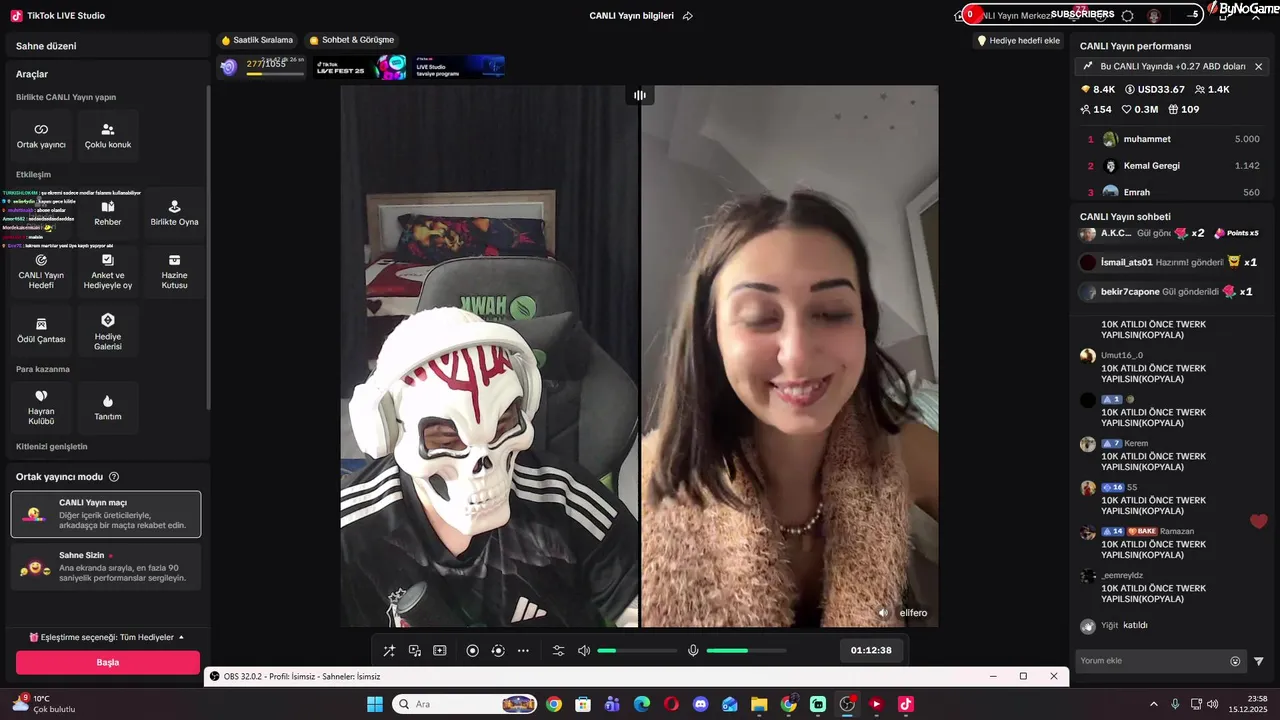Open the audio mixer settings icon
Screen dimensions: 1280x720
[559, 651]
